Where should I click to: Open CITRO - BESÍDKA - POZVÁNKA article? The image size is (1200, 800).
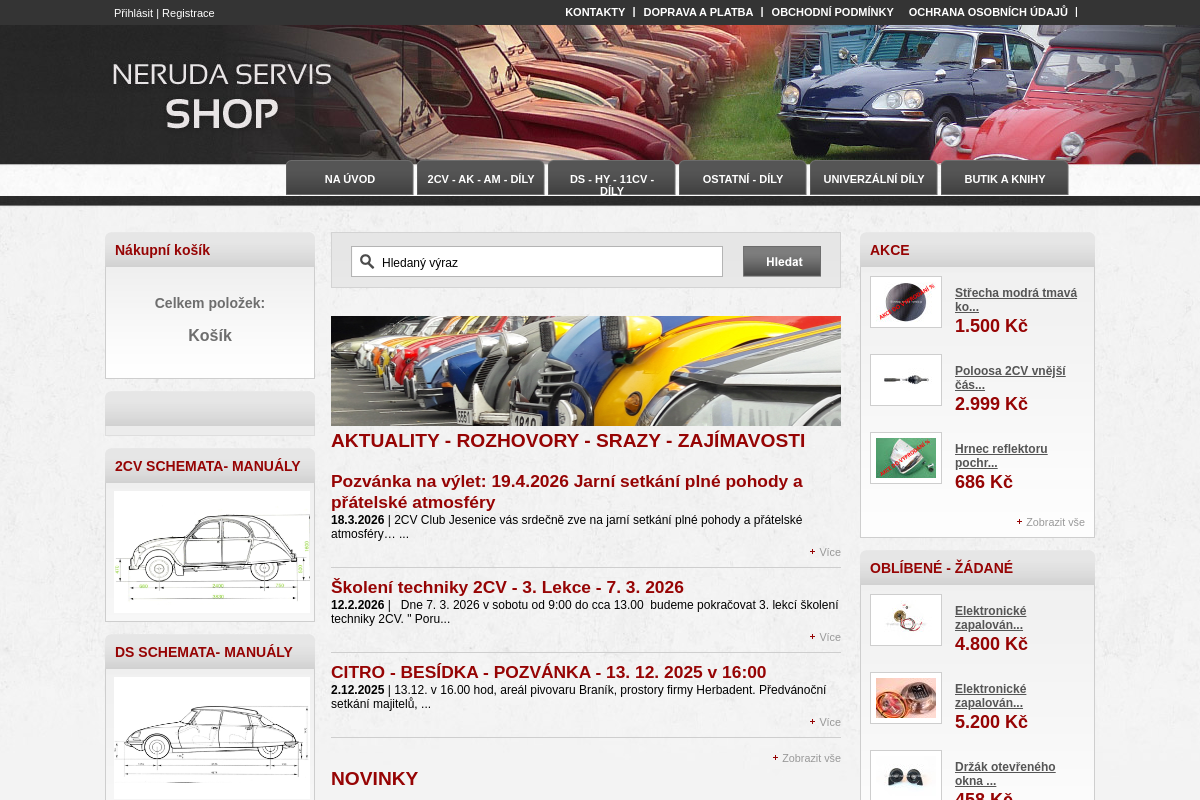[x=548, y=672]
